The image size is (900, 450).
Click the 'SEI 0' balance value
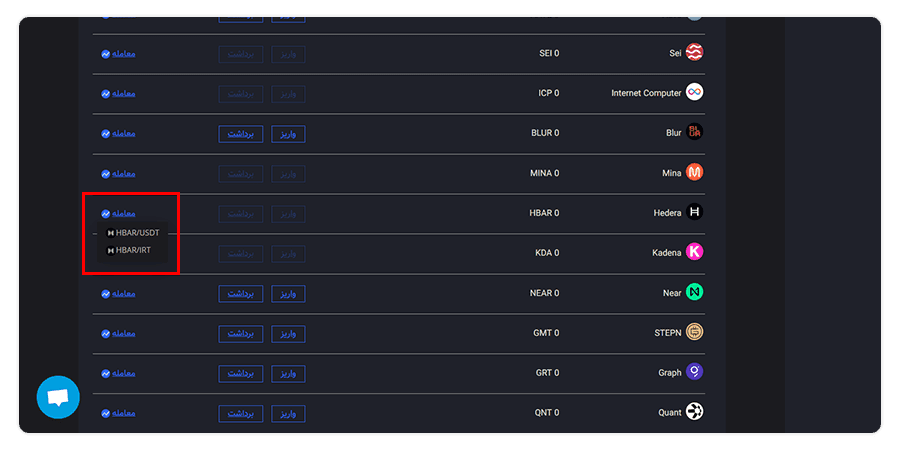549,53
